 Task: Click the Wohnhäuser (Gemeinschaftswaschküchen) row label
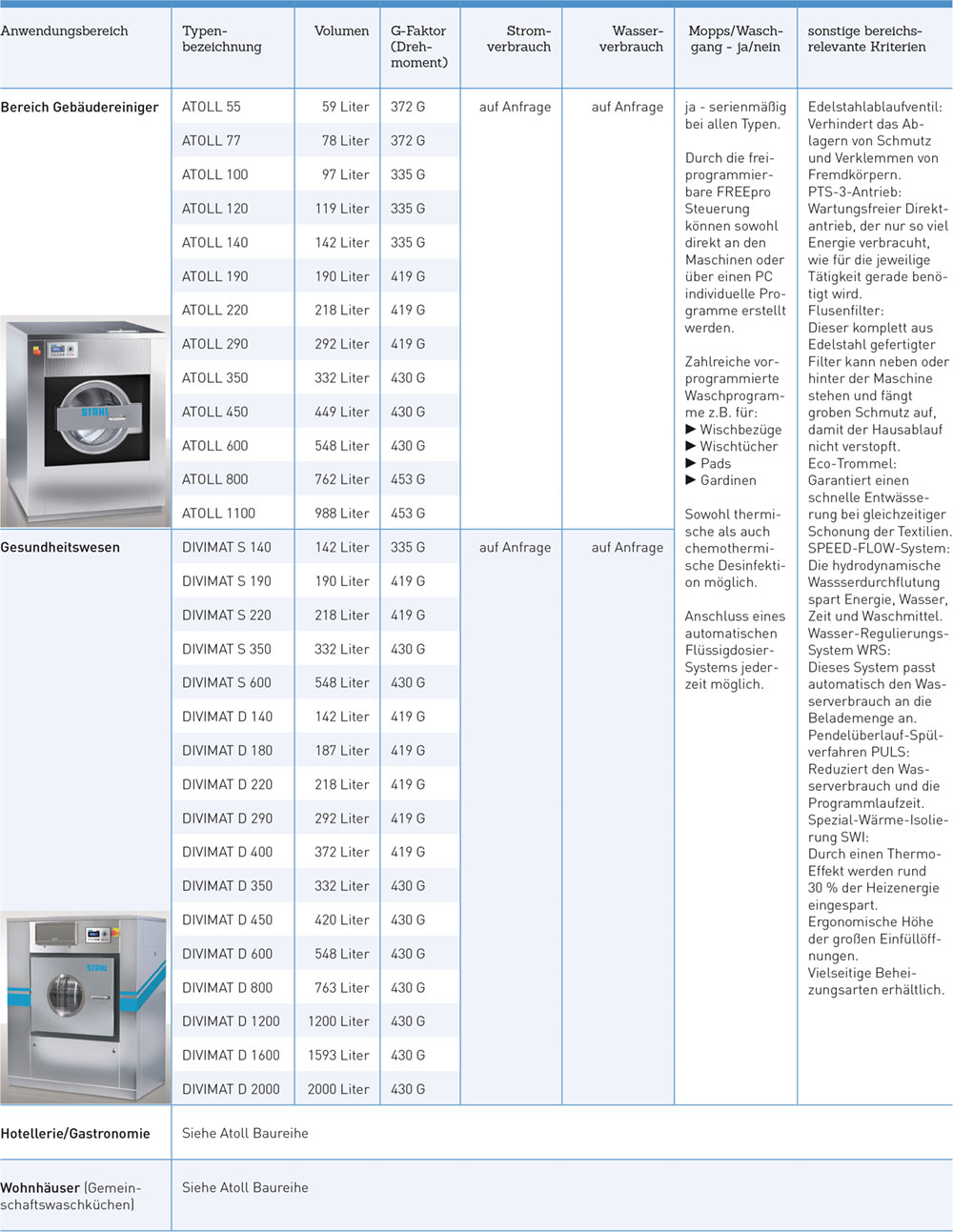[71, 1196]
